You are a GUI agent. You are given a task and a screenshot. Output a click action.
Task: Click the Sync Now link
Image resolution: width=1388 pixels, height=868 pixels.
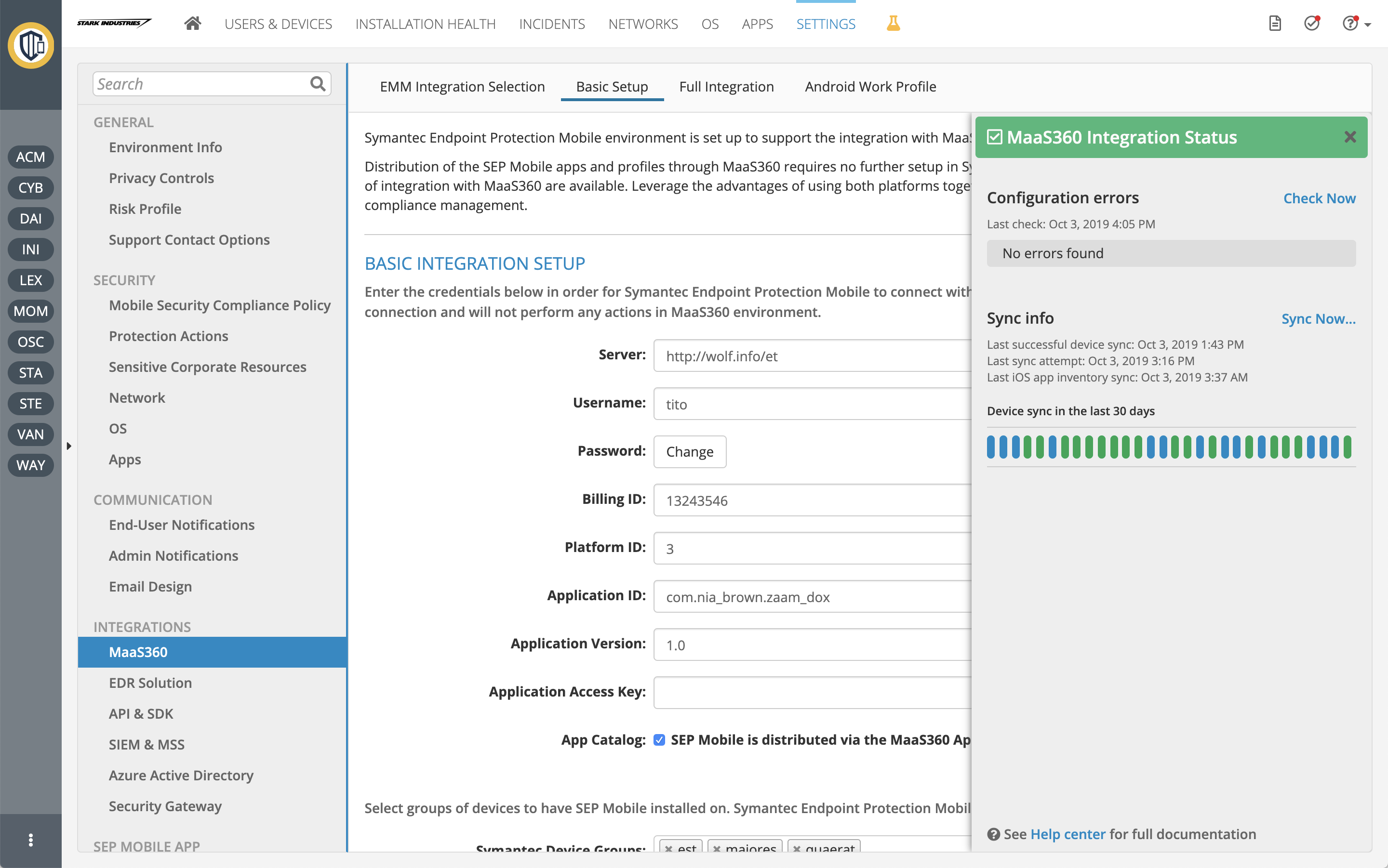[x=1318, y=318]
